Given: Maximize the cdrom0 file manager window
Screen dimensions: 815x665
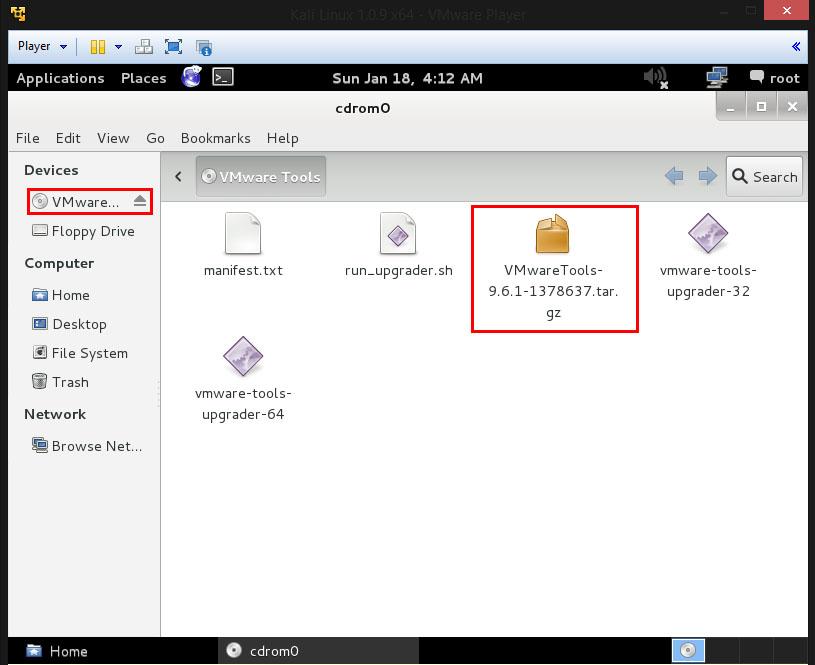Looking at the screenshot, I should pyautogui.click(x=761, y=107).
